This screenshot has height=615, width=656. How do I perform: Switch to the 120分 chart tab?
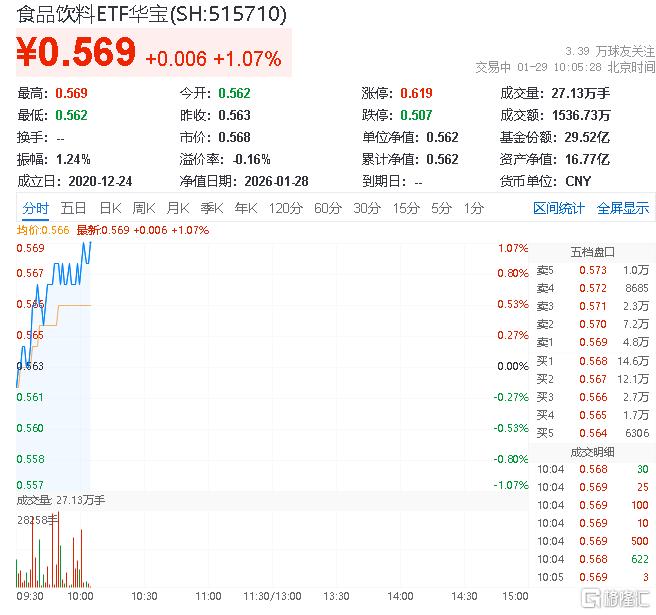pyautogui.click(x=285, y=208)
